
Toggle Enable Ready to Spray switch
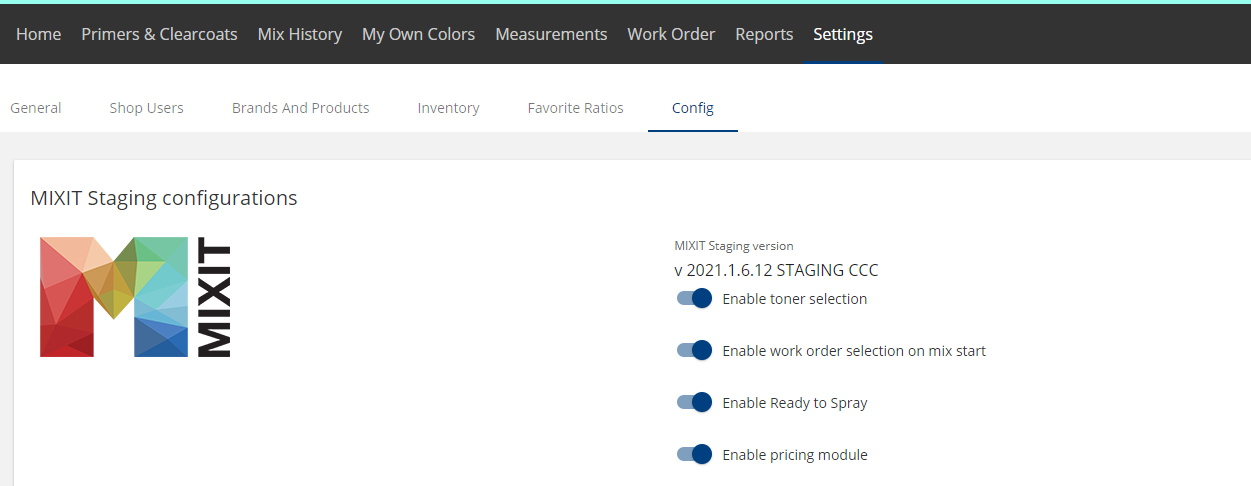694,402
